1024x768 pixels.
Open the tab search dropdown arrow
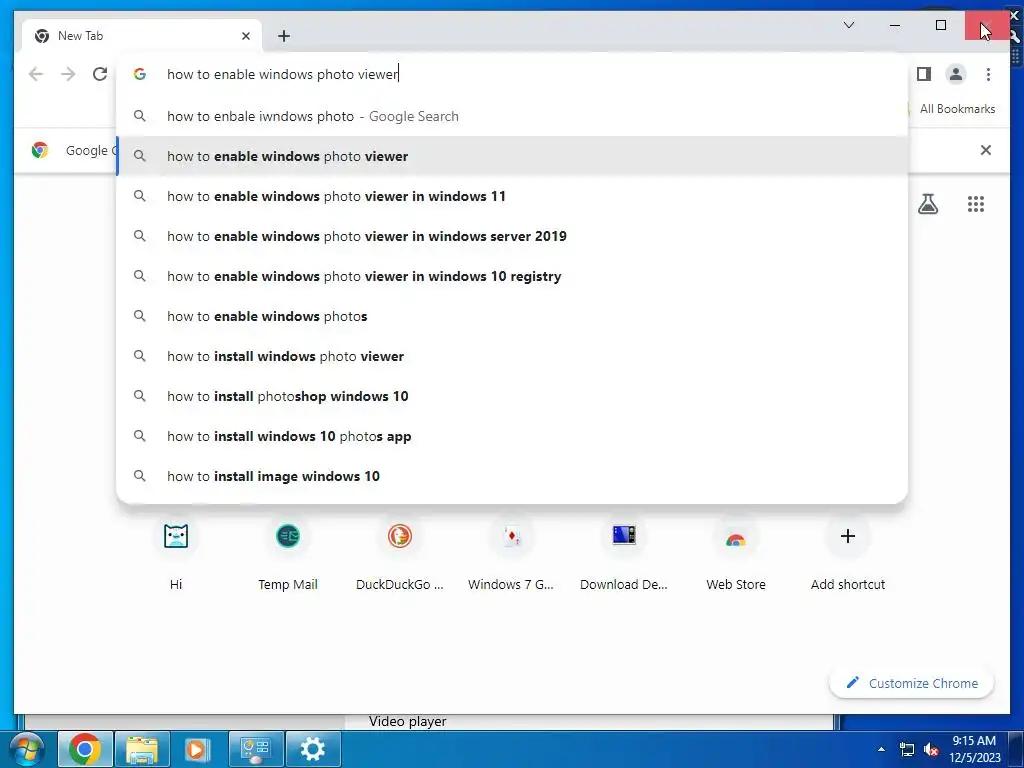point(849,25)
